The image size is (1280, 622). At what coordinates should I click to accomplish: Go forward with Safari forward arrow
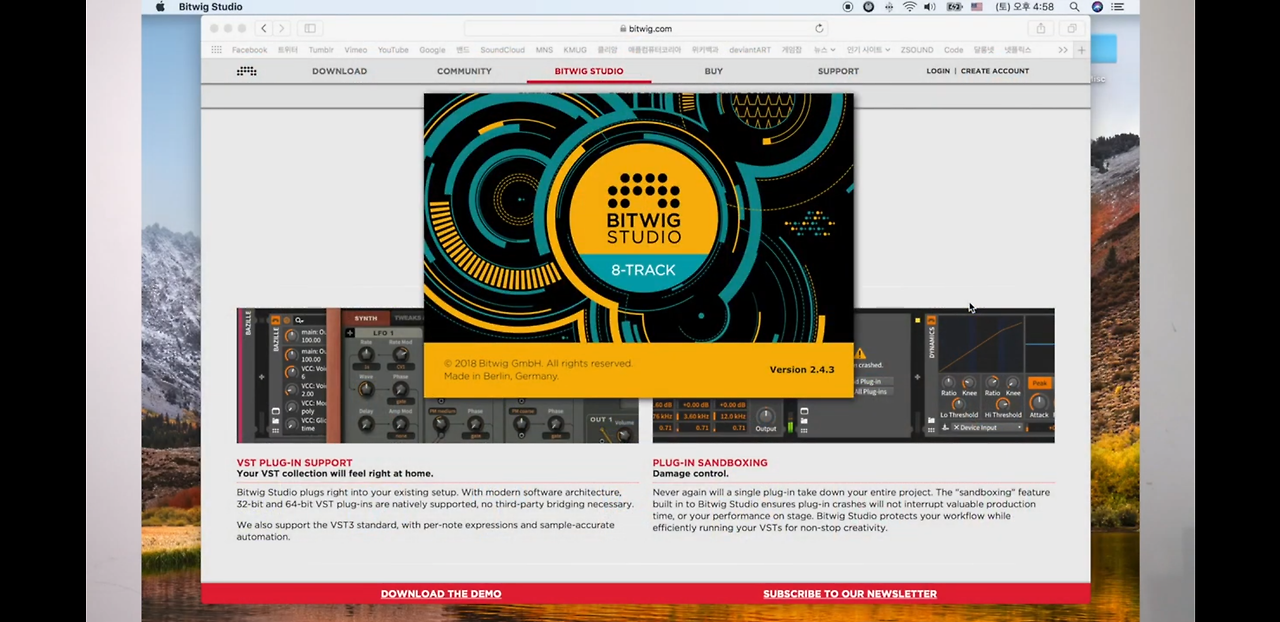click(281, 29)
